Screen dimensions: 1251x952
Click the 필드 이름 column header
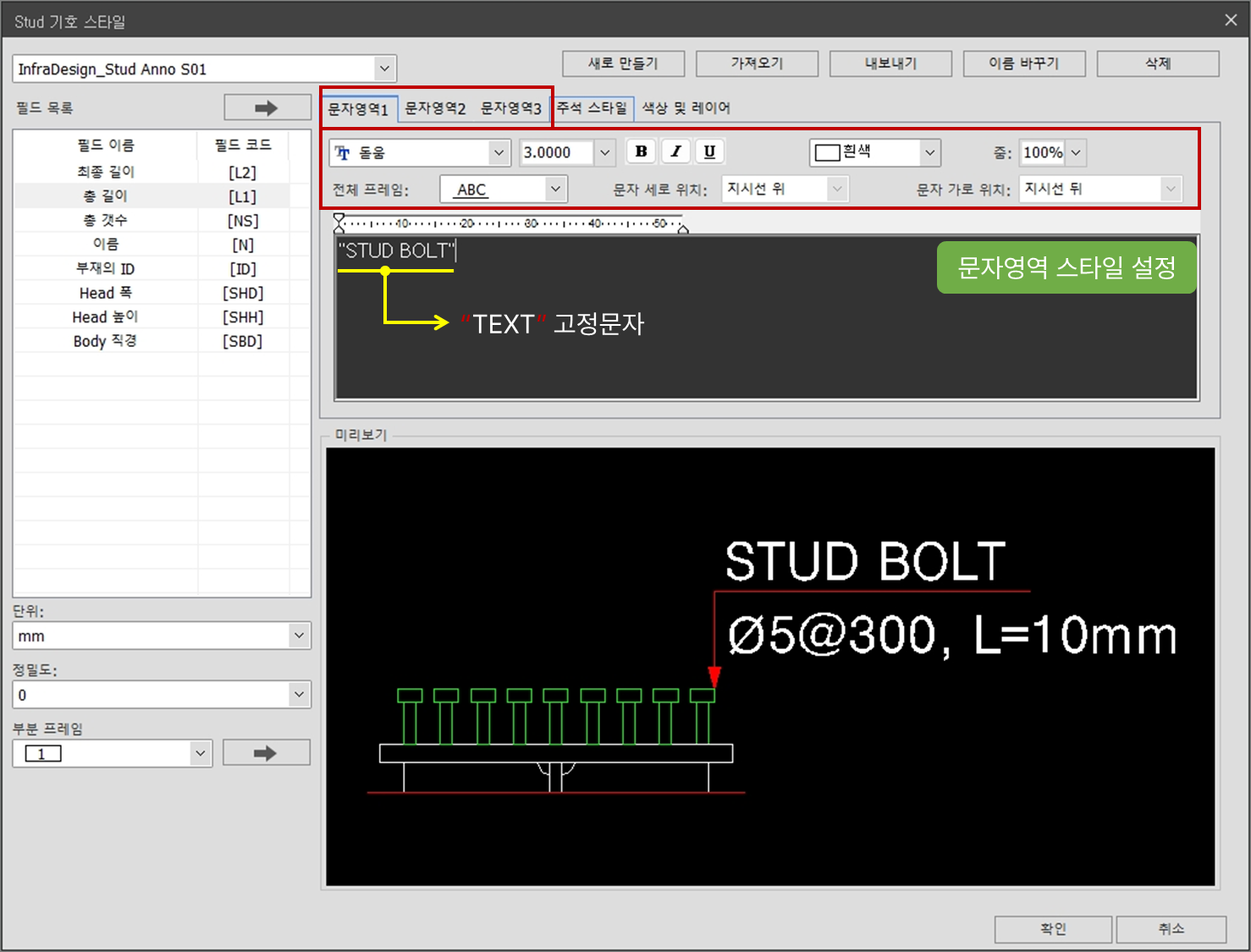click(106, 146)
